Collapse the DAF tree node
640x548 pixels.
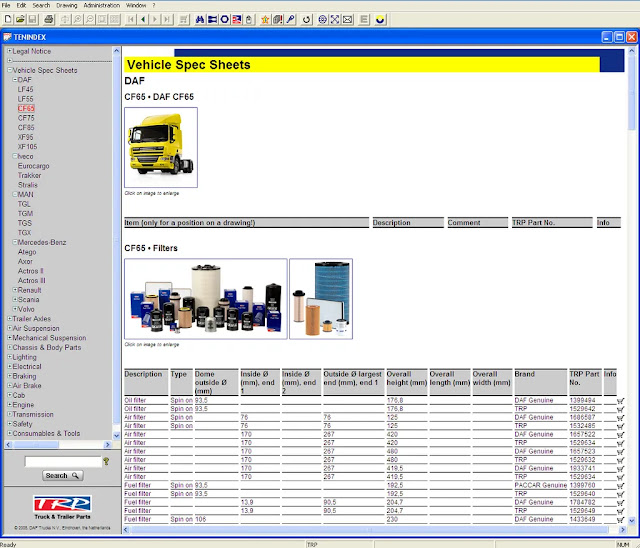click(x=15, y=80)
